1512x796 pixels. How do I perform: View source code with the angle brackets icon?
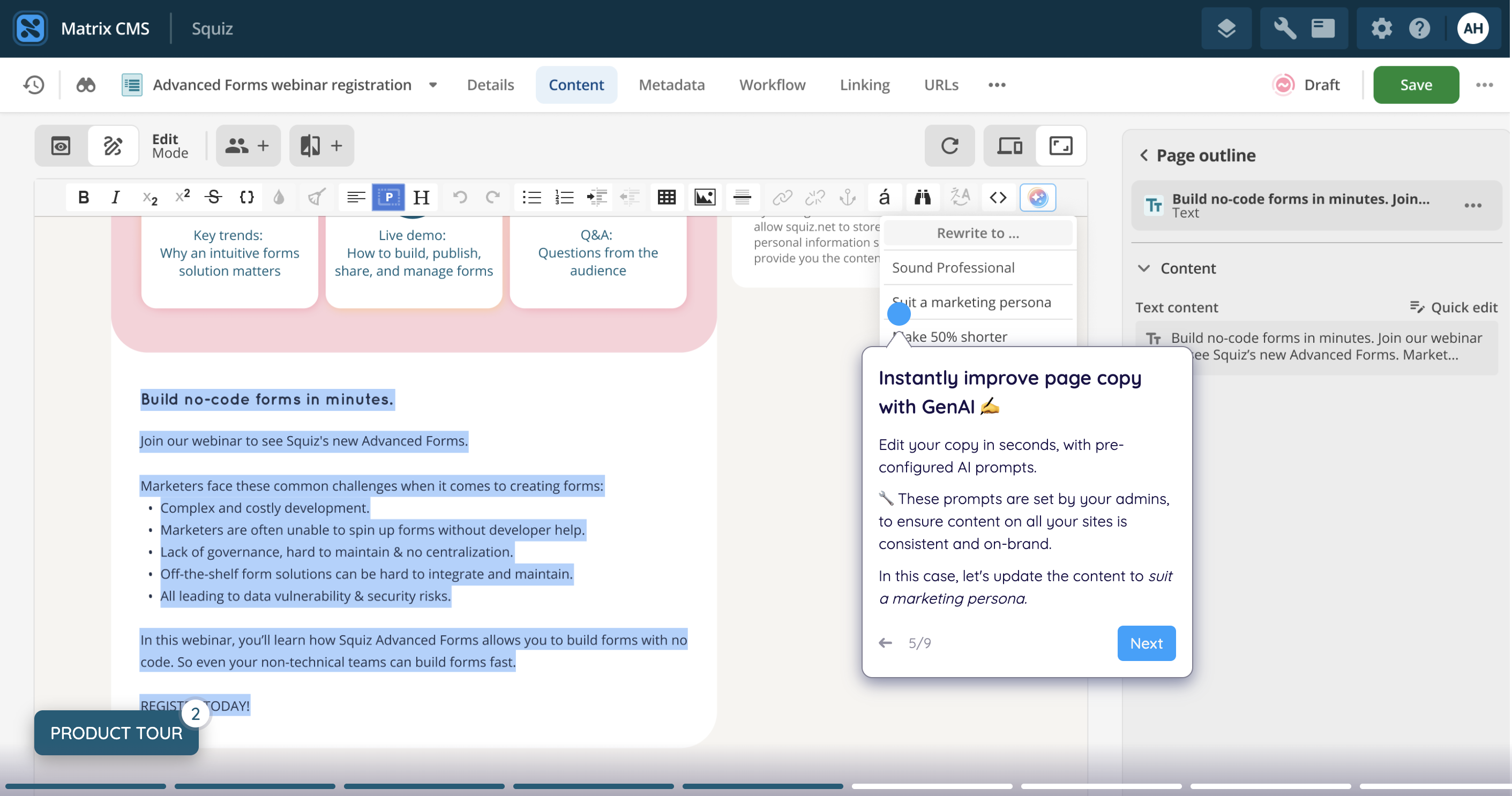[x=998, y=197]
